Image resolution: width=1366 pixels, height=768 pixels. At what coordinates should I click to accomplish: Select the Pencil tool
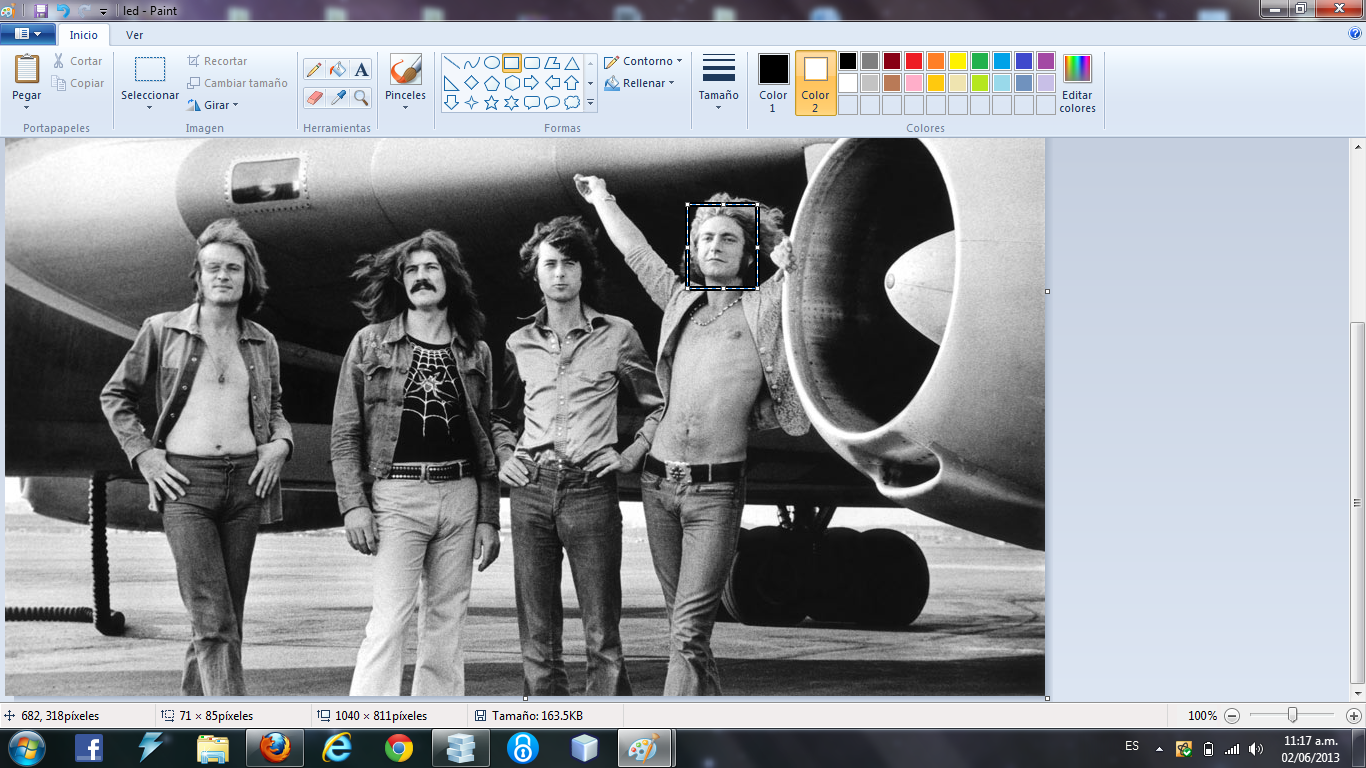[x=314, y=69]
